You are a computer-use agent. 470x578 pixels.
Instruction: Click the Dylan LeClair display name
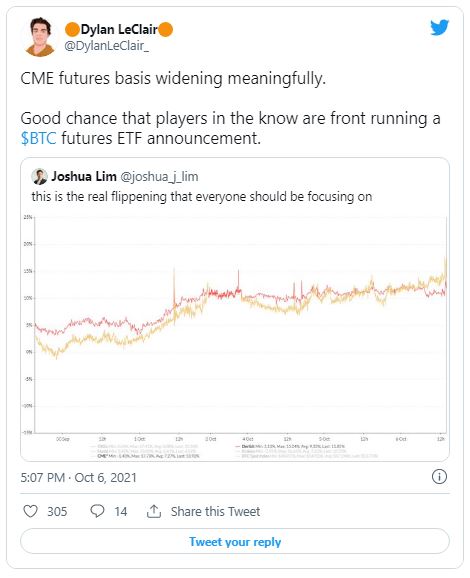(x=119, y=29)
